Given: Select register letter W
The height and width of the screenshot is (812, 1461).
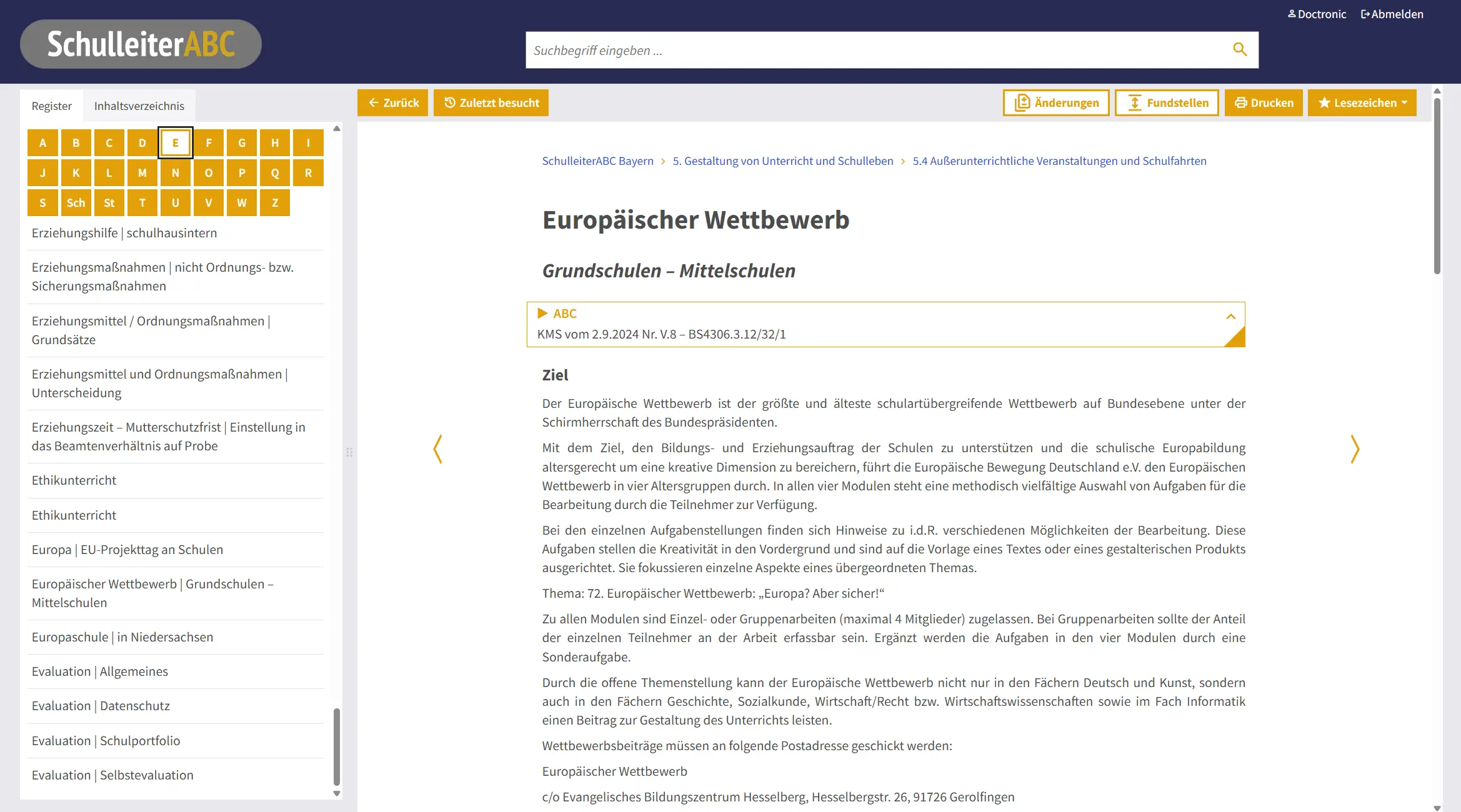Looking at the screenshot, I should pyautogui.click(x=242, y=202).
